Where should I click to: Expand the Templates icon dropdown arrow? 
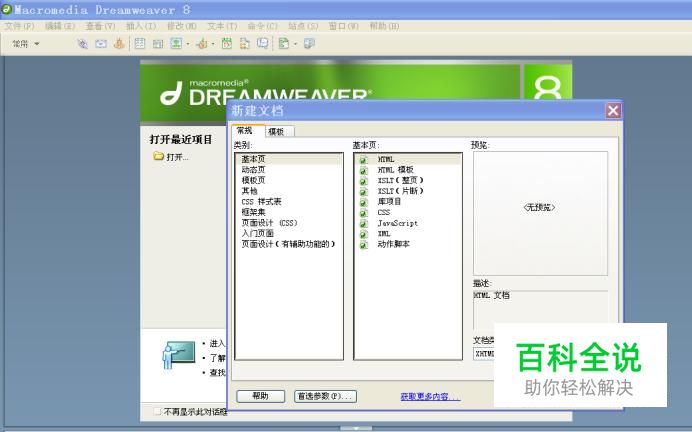tap(295, 44)
